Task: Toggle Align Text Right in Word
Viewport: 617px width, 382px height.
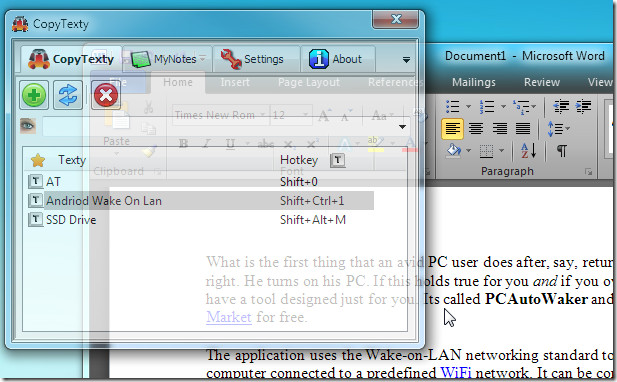Action: tap(500, 129)
